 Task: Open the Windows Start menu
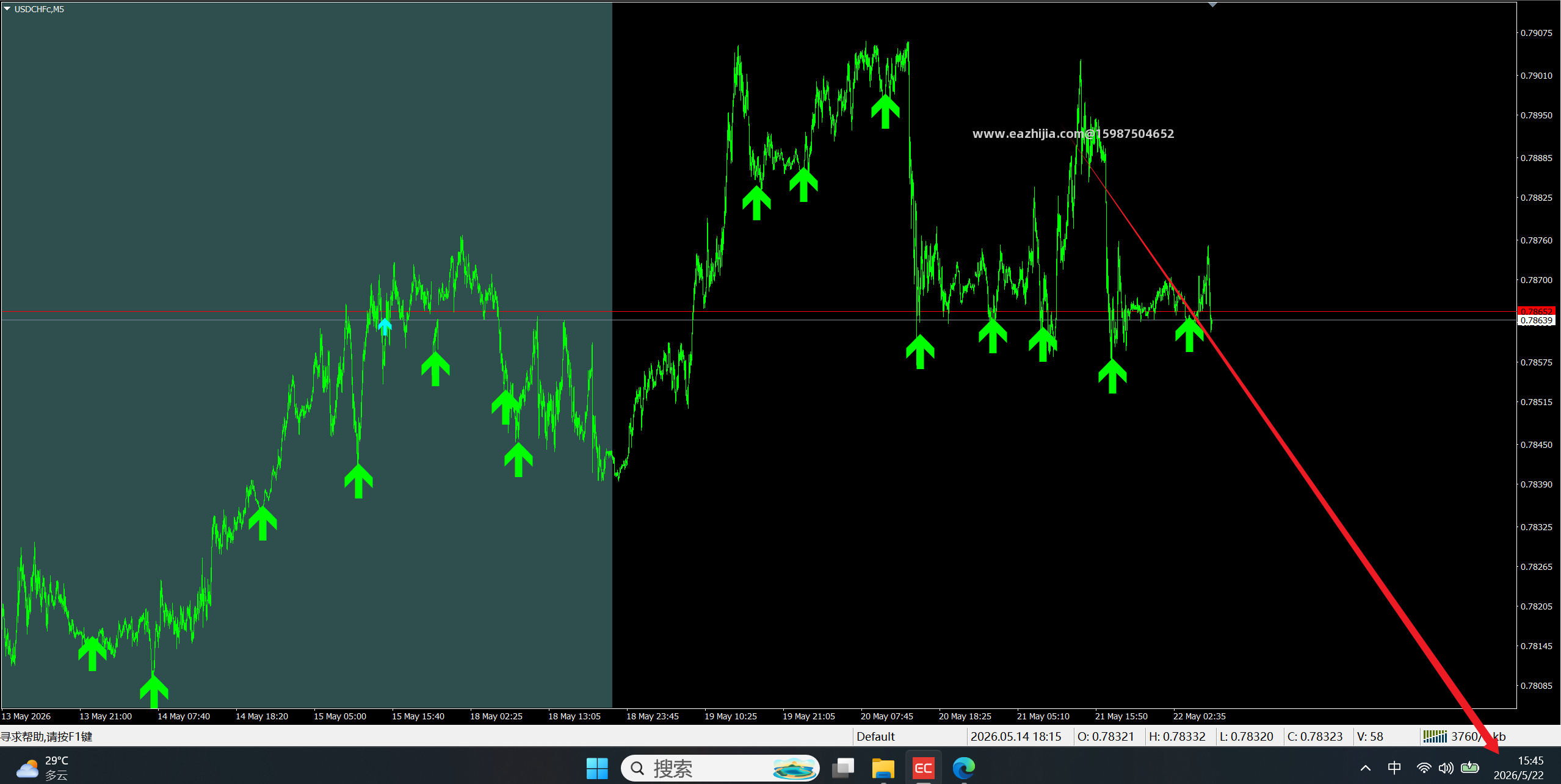point(596,768)
